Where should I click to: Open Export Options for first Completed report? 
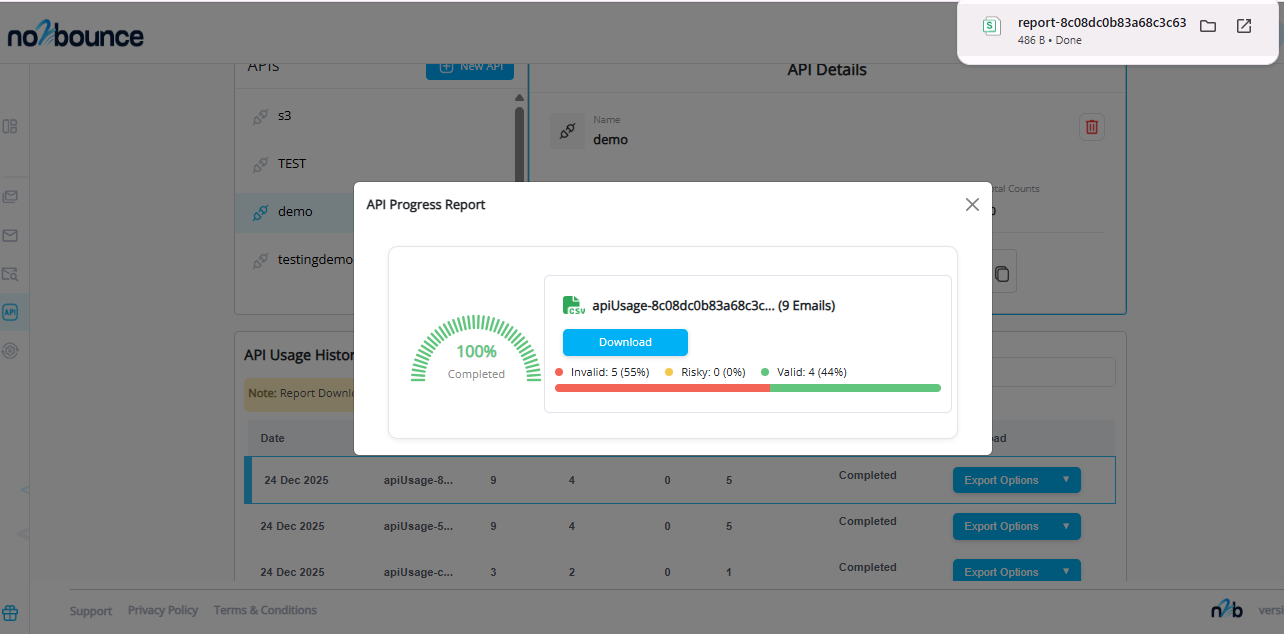click(1016, 479)
